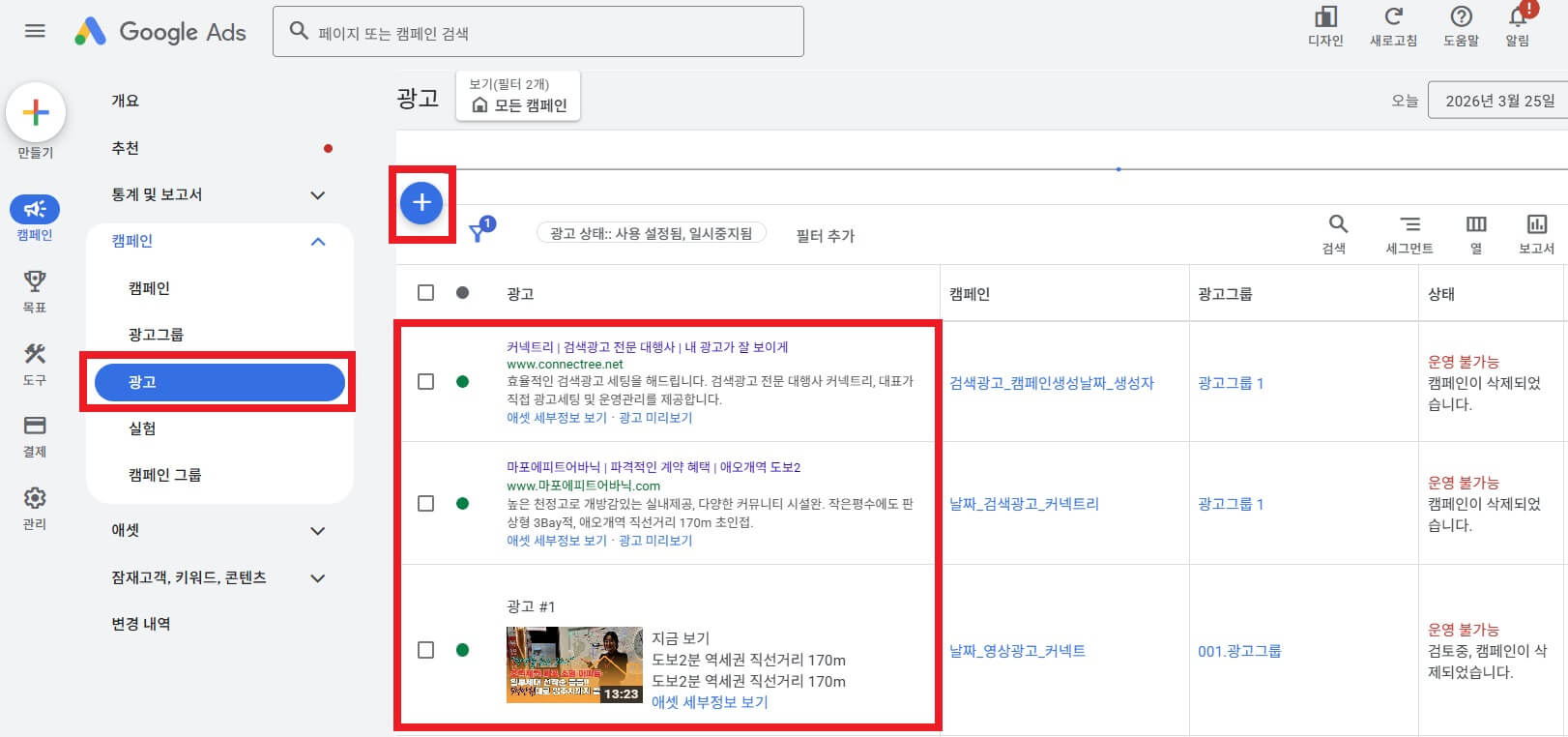Click 애셋 세부정보 보기 for 마포에피트어바닉 ad
The width and height of the screenshot is (1568, 737).
point(557,541)
